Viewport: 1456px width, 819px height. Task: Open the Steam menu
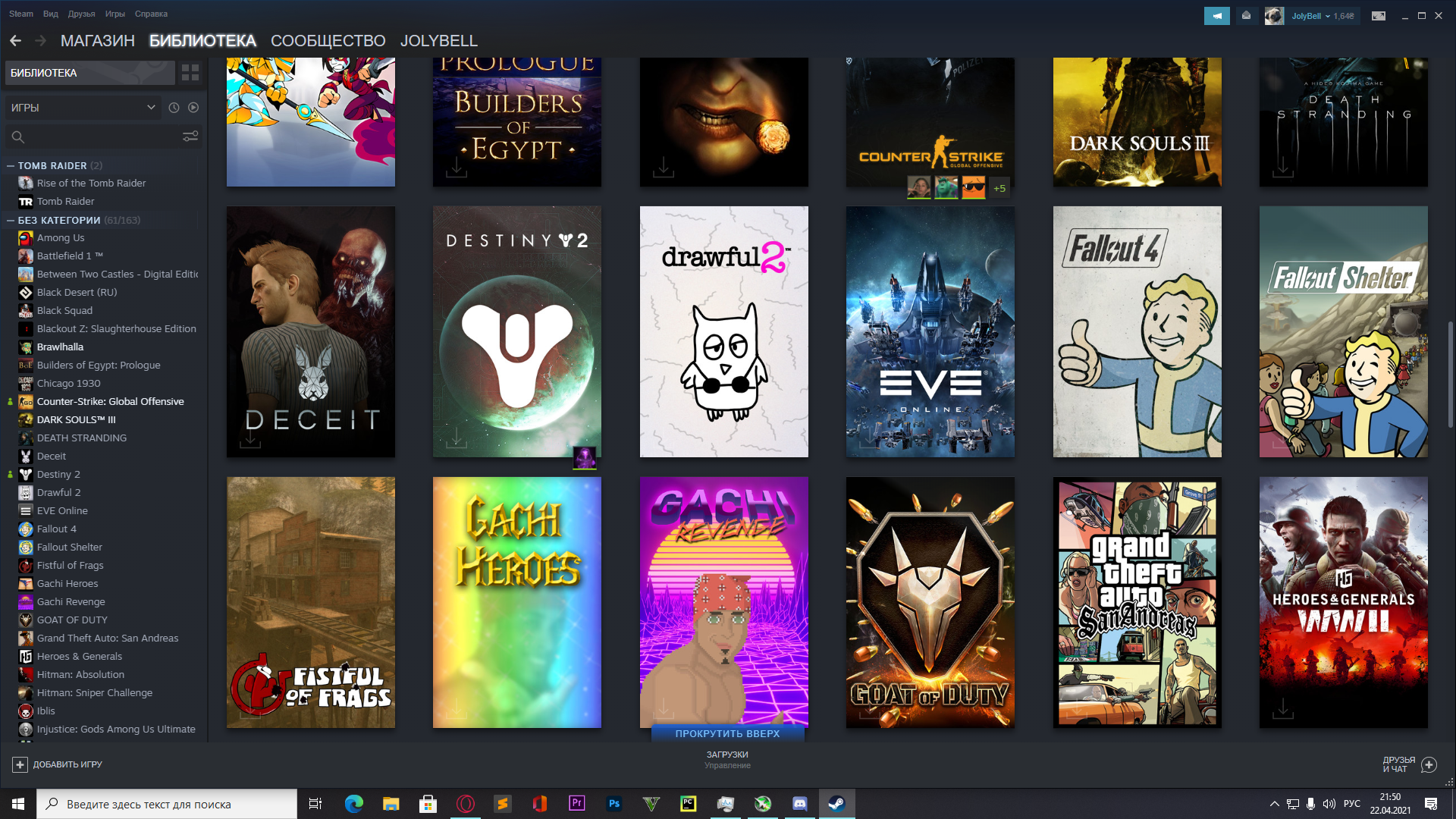[21, 14]
